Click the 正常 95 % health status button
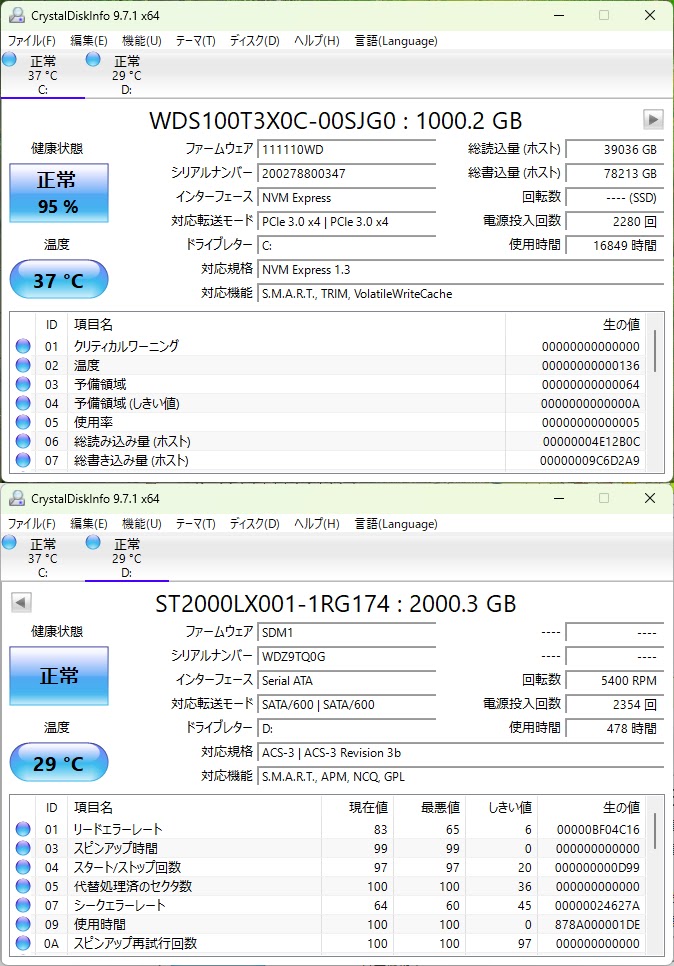This screenshot has height=966, width=674. tap(59, 193)
